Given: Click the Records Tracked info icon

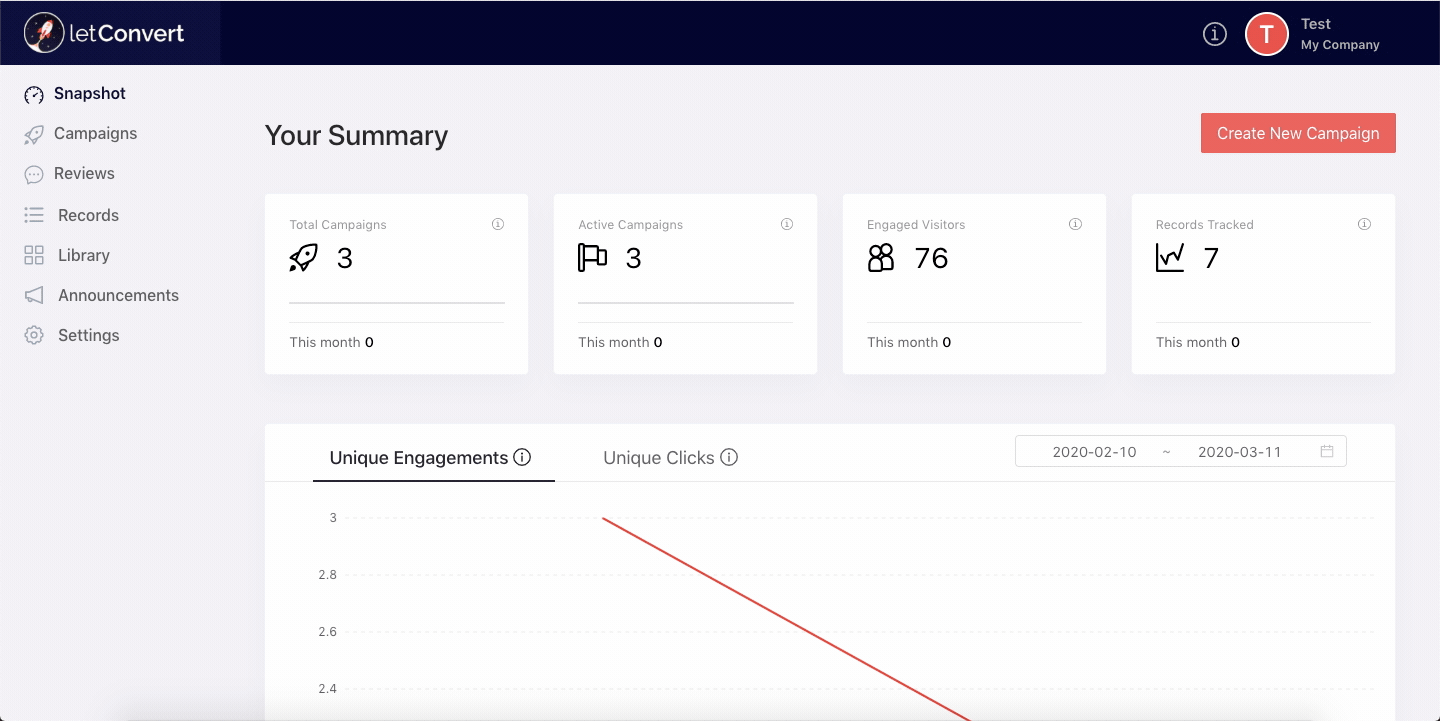Looking at the screenshot, I should [1364, 224].
